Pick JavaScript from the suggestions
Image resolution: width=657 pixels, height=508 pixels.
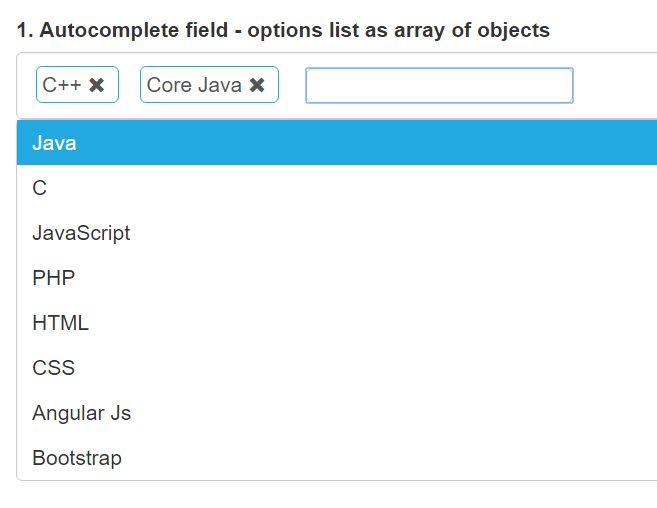(81, 233)
